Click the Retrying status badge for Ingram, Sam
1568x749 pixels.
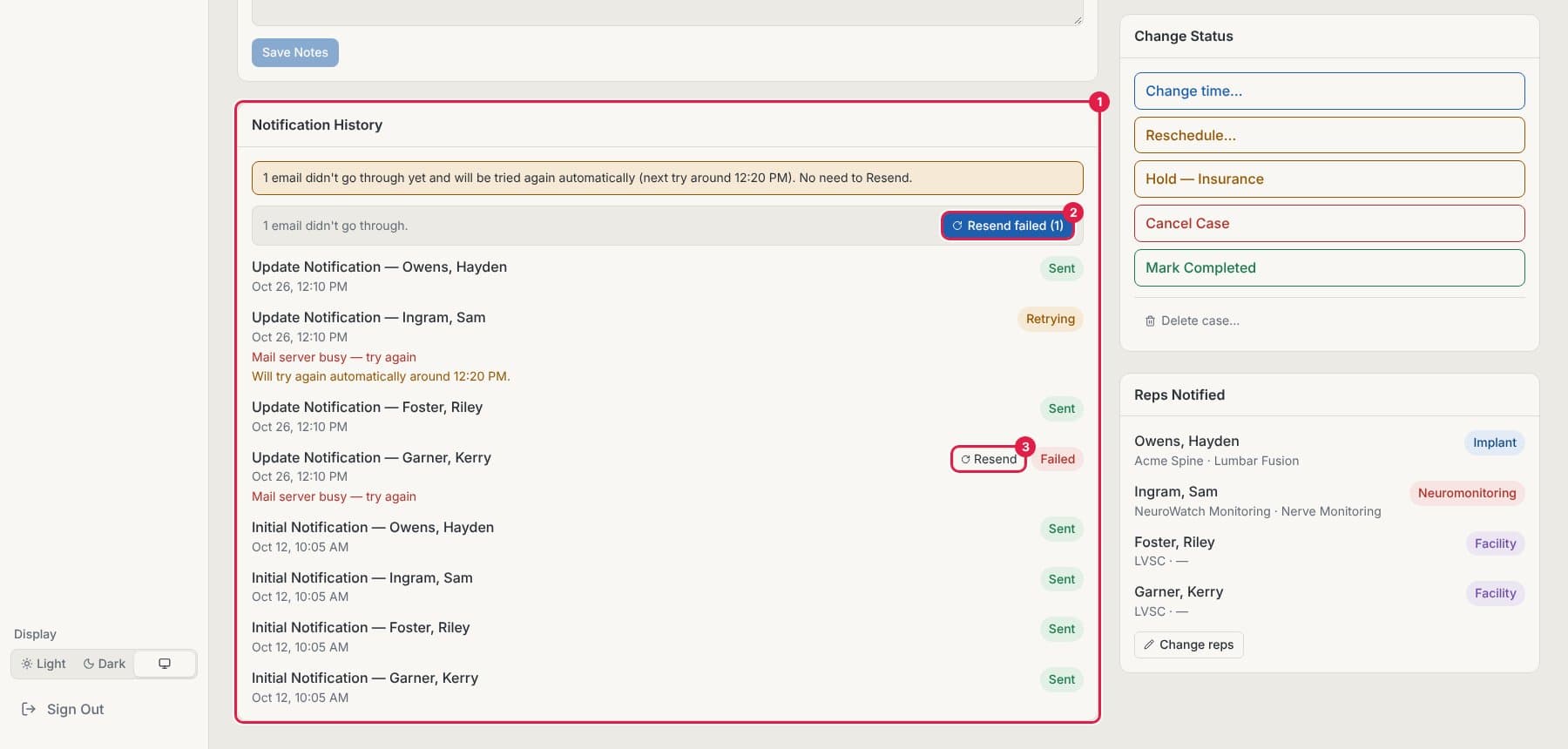click(1051, 319)
